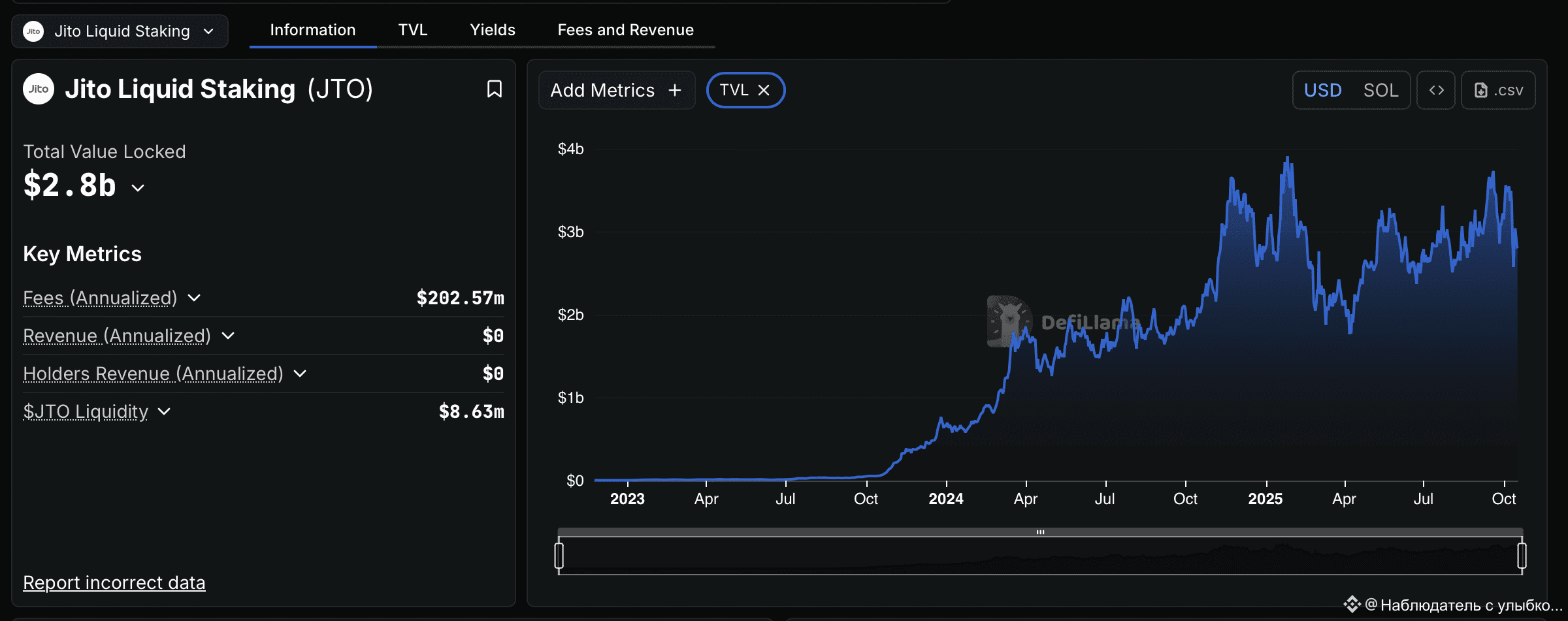Screen dimensions: 1568x621
Task: Open the Fees and Revenue tab
Action: pyautogui.click(x=625, y=30)
